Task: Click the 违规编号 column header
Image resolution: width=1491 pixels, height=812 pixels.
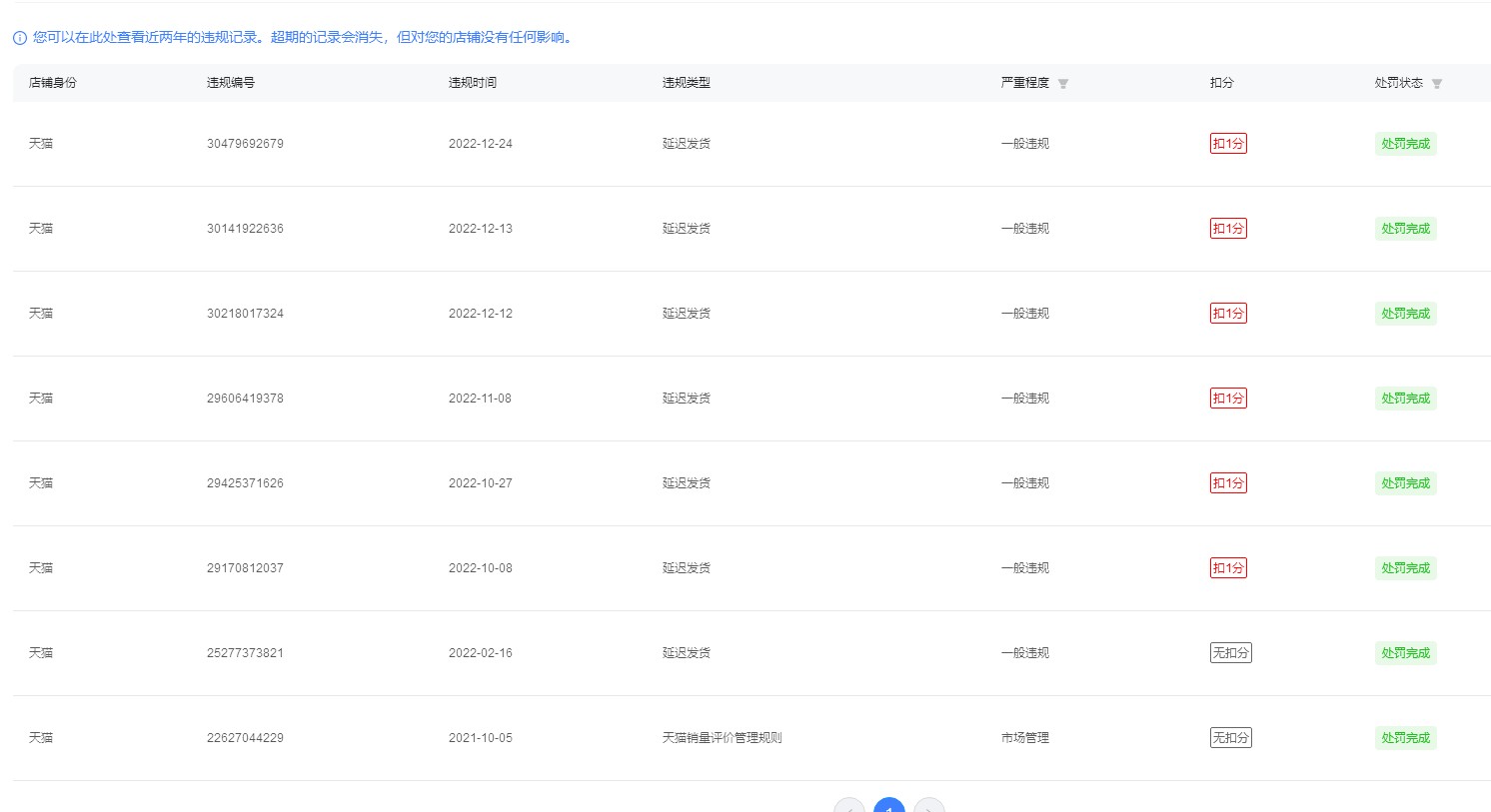Action: pos(231,83)
